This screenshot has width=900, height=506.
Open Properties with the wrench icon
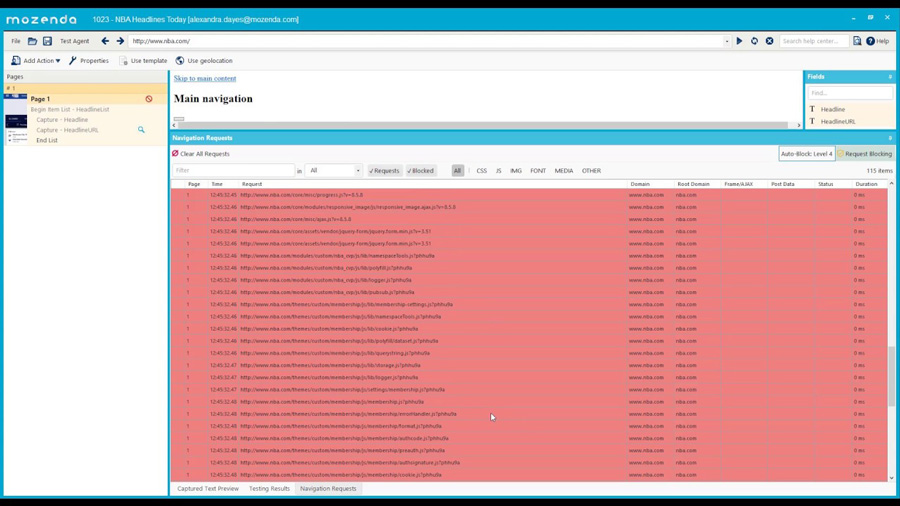pyautogui.click(x=72, y=60)
